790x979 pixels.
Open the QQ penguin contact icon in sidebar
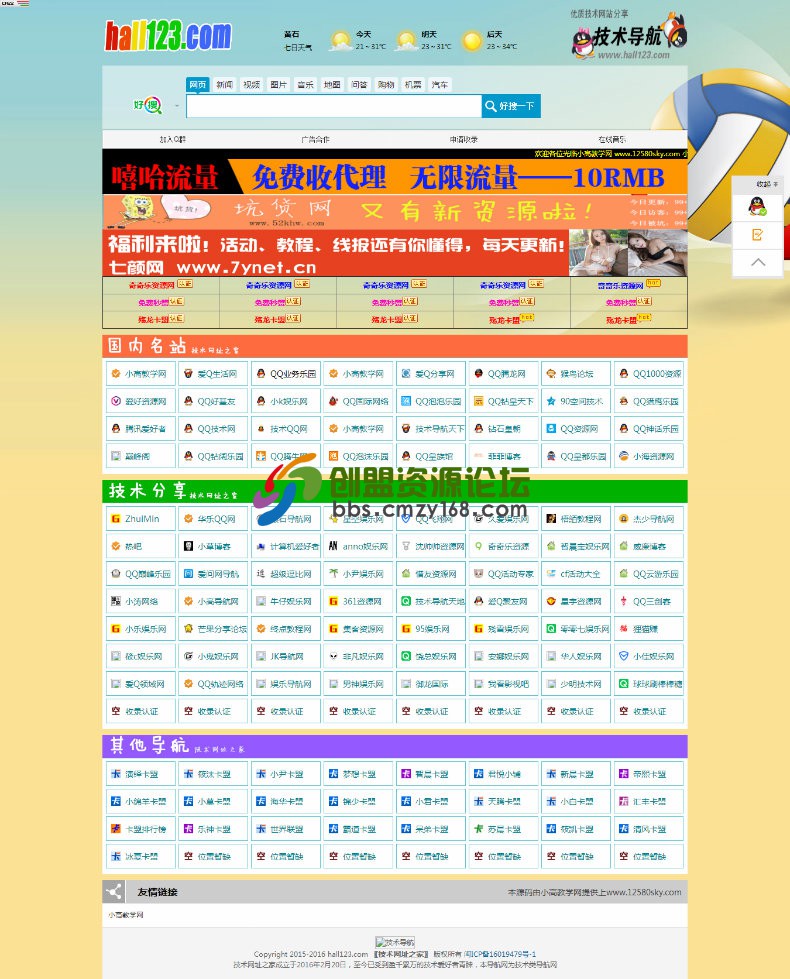click(x=758, y=207)
